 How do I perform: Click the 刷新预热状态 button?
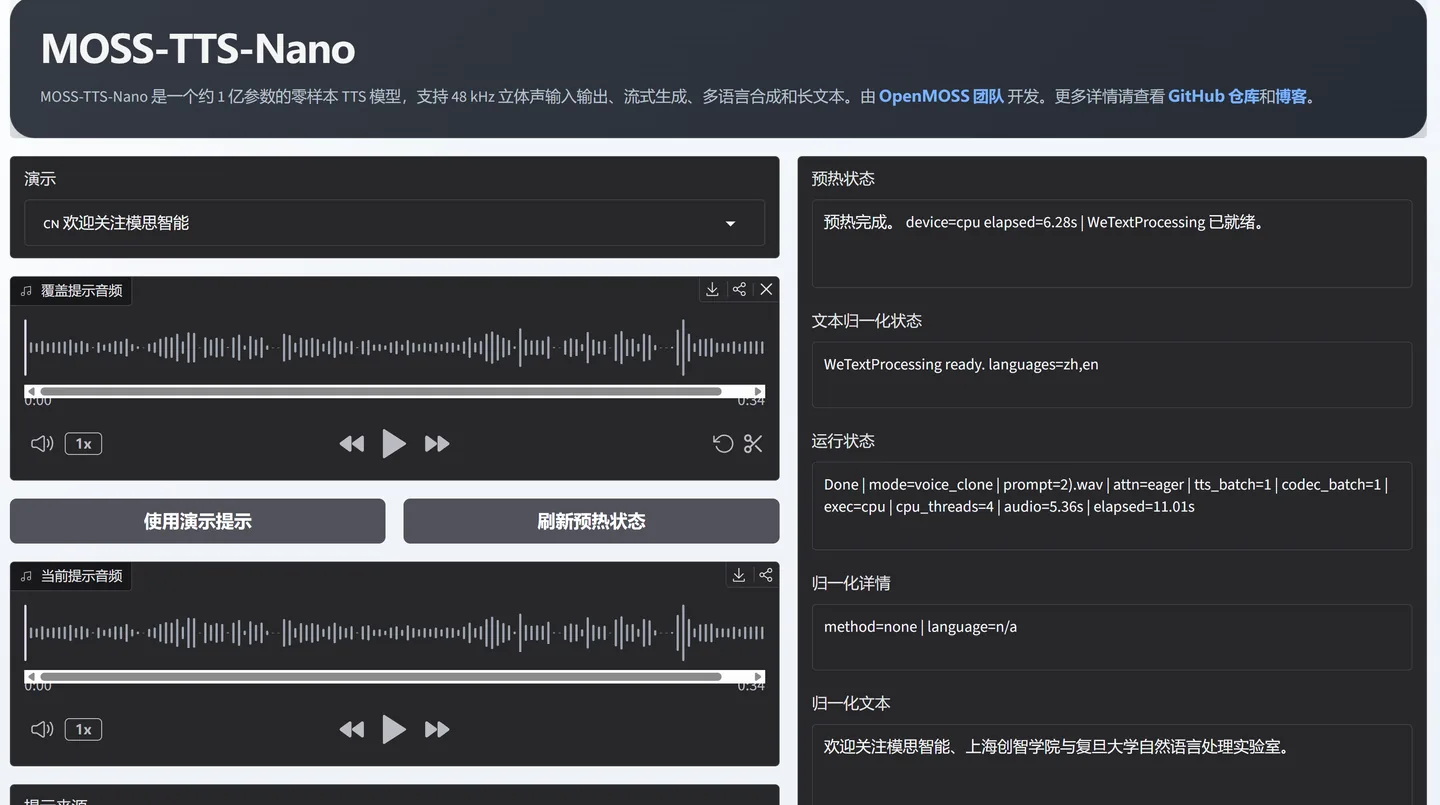[591, 521]
